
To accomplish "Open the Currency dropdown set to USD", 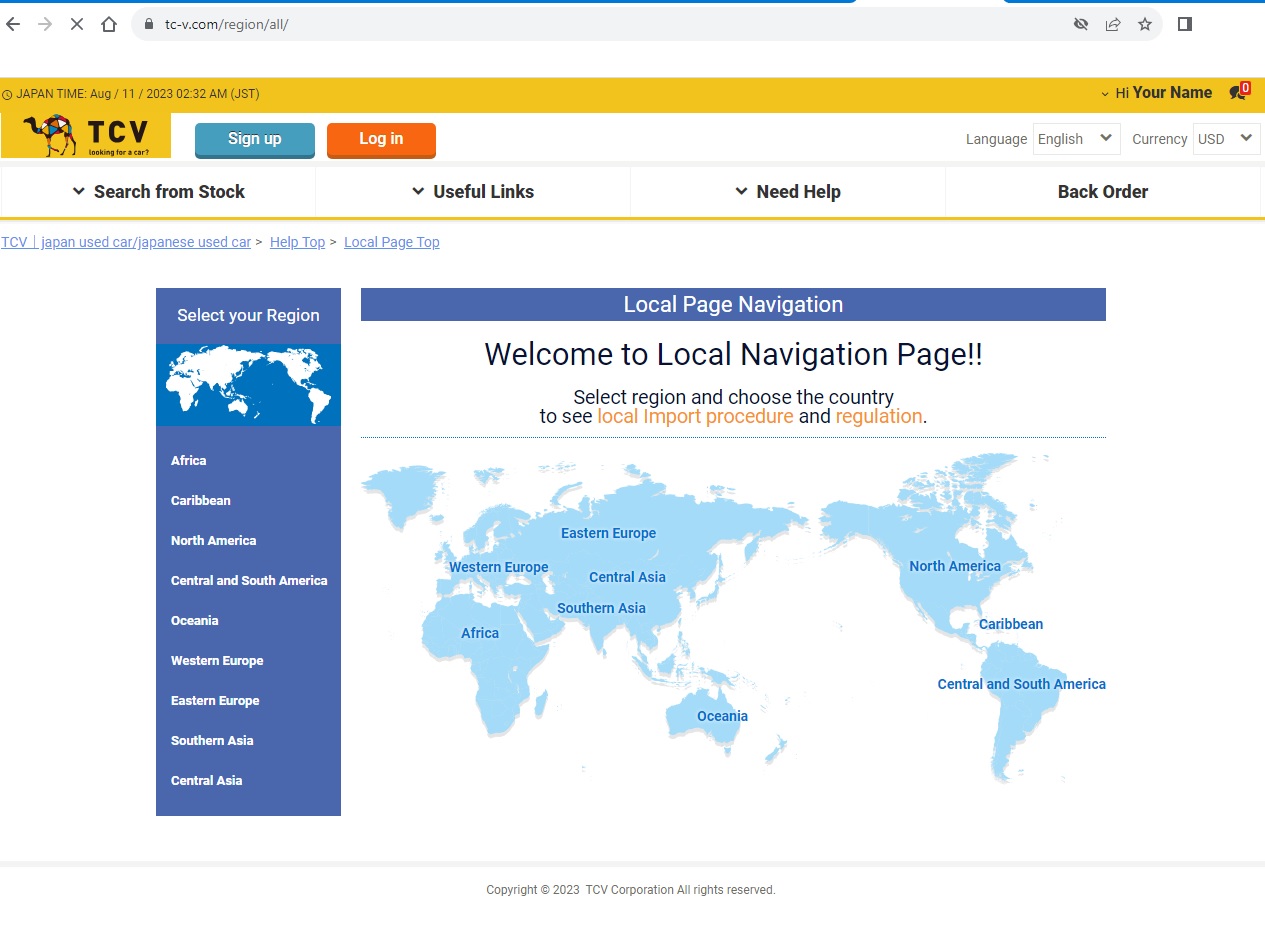I will tap(1226, 139).
